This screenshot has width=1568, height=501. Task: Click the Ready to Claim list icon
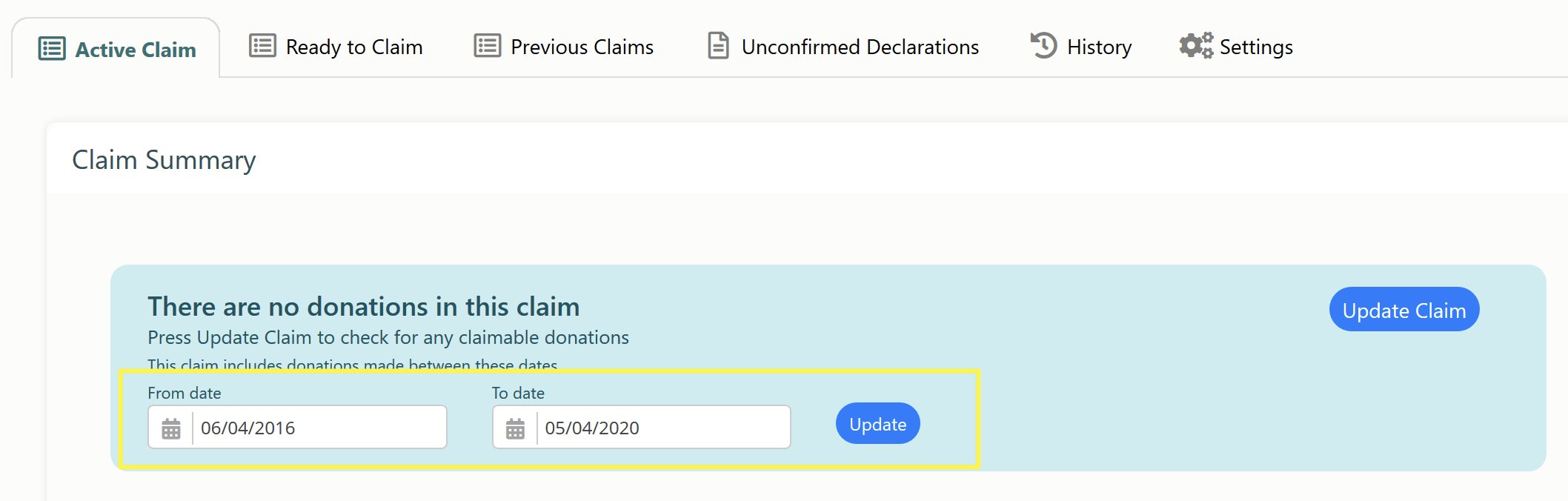point(262,46)
